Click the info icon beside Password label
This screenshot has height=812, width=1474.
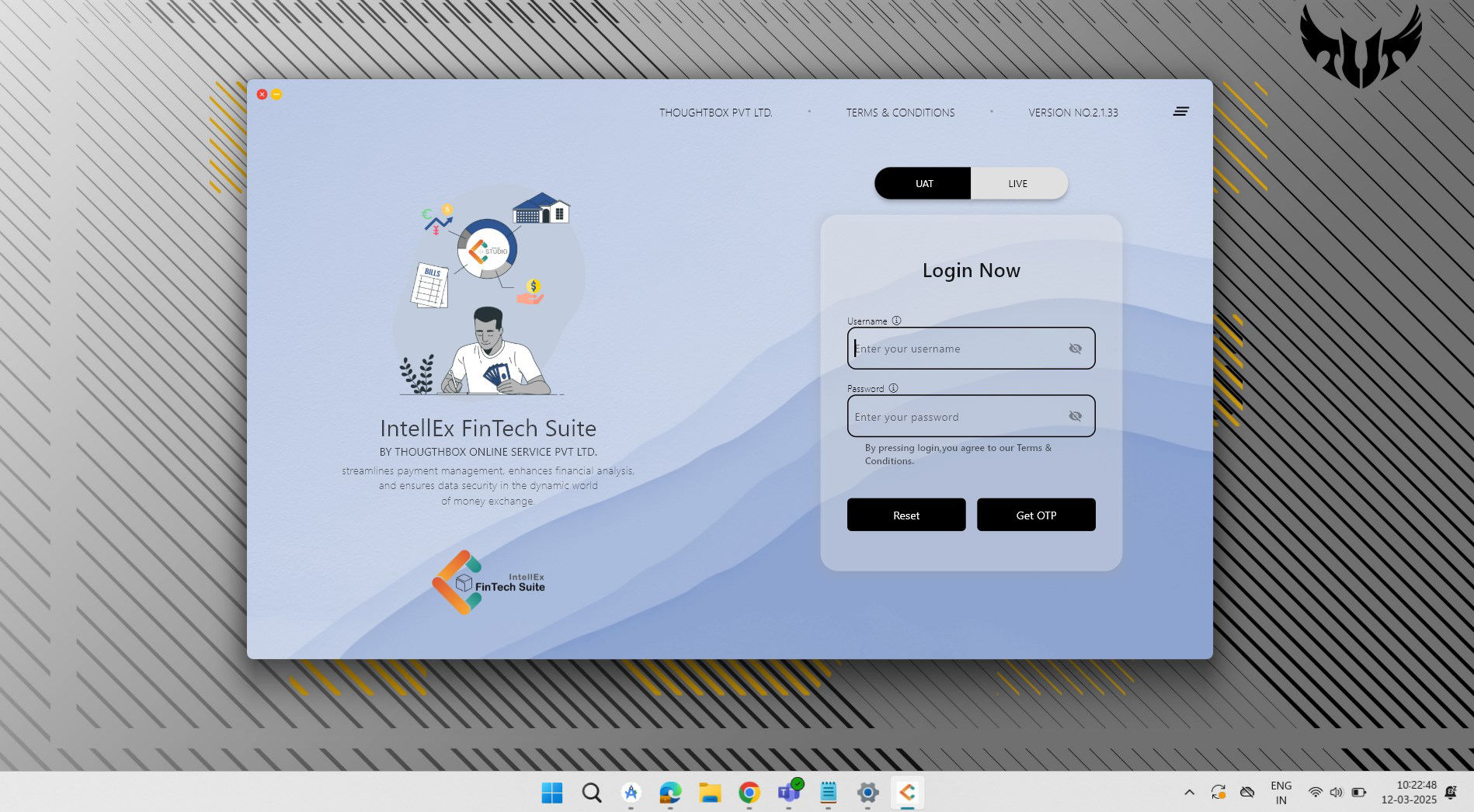tap(894, 388)
